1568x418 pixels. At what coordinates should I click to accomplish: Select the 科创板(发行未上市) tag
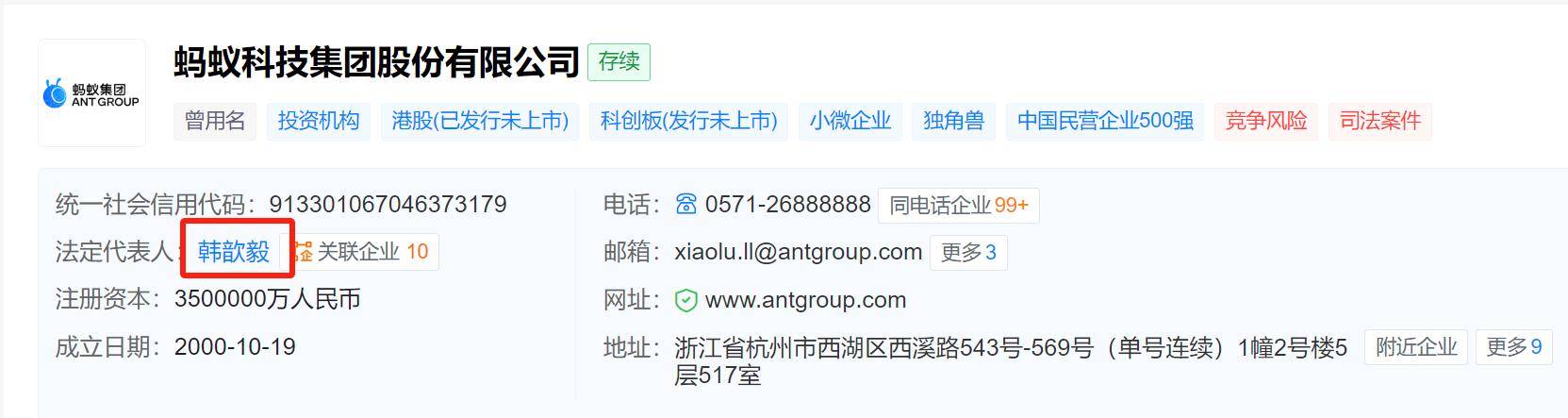pos(689,121)
